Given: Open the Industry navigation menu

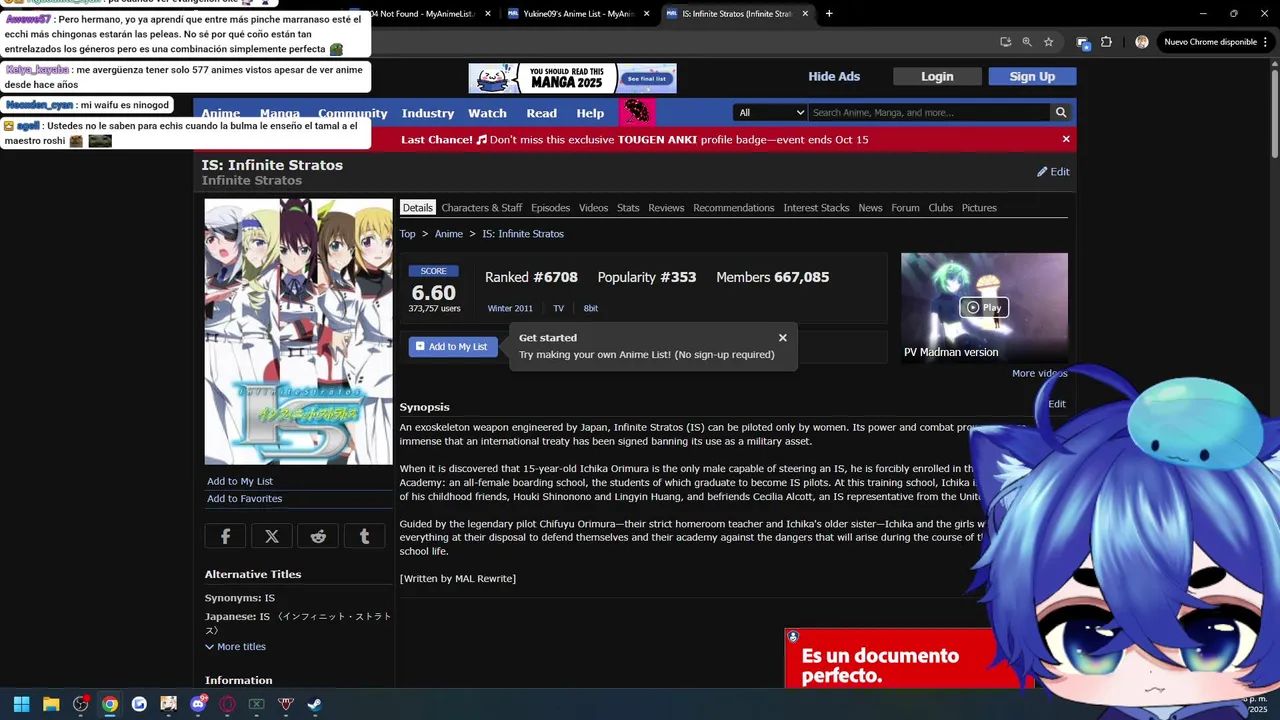Looking at the screenshot, I should [428, 113].
